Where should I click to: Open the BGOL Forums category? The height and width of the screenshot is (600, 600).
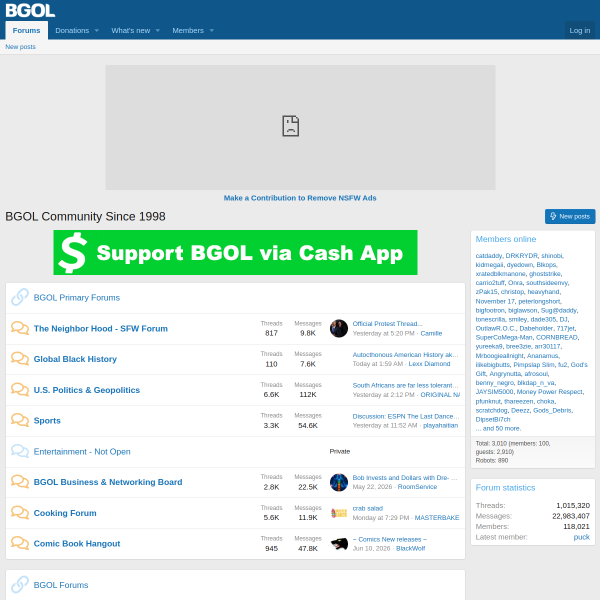[61, 585]
